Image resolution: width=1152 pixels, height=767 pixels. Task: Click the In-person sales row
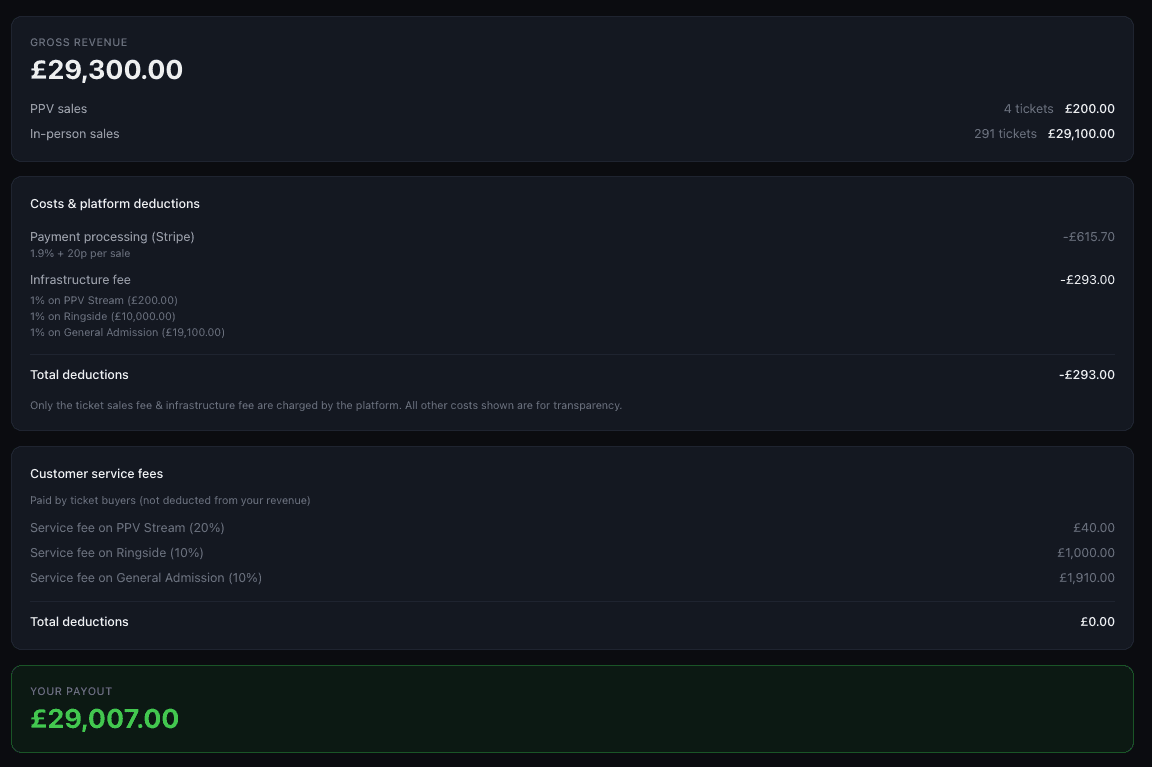(x=75, y=133)
